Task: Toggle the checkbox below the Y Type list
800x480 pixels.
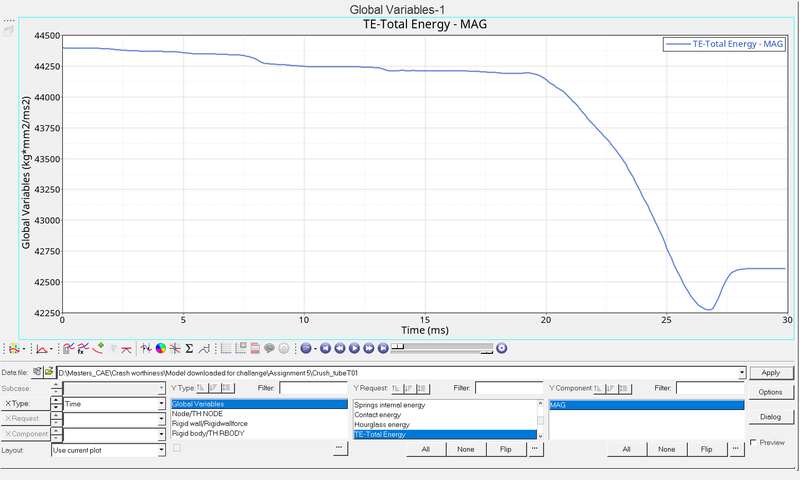Action: [177, 448]
